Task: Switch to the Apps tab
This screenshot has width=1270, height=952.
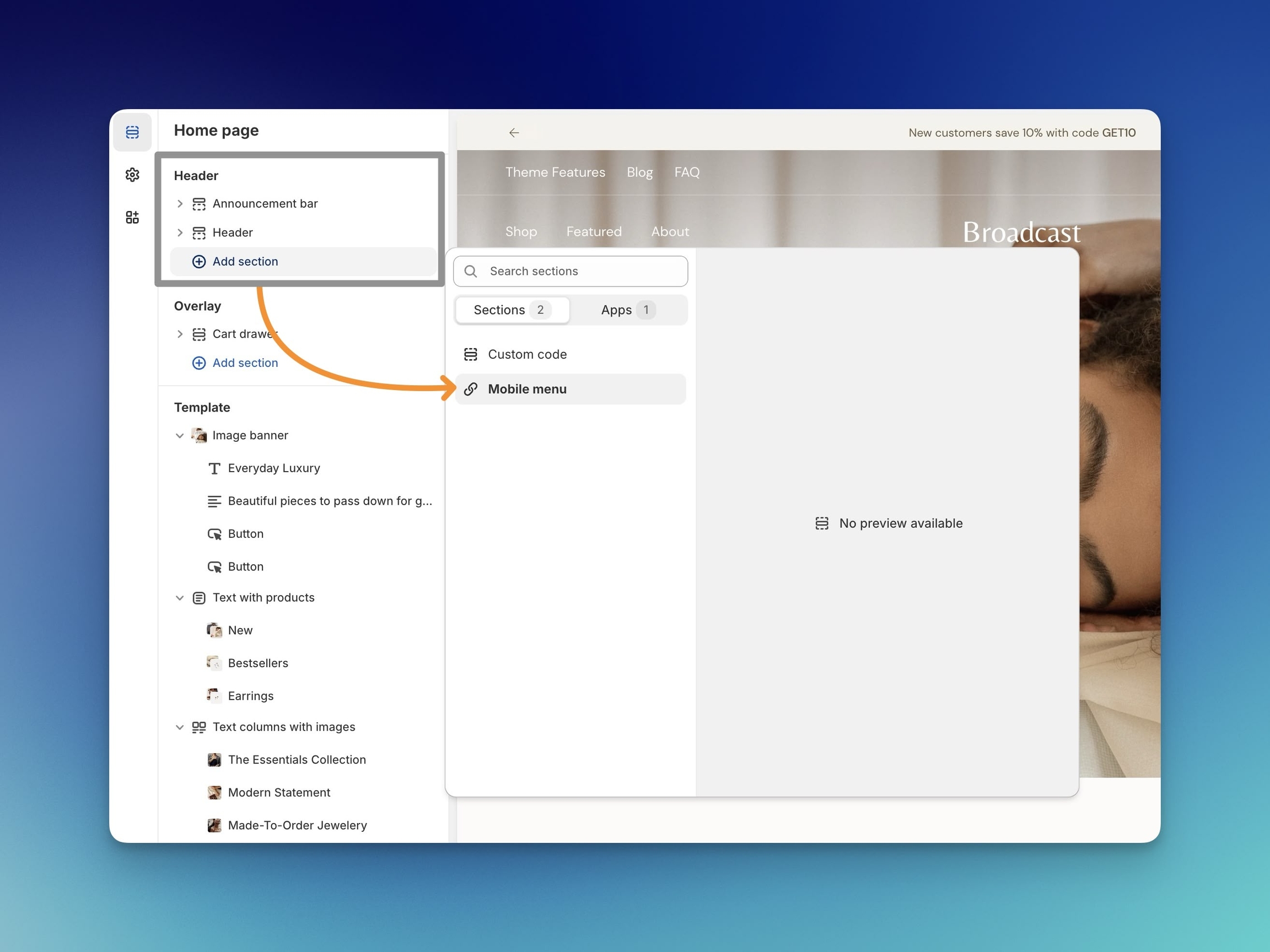Action: (x=627, y=310)
